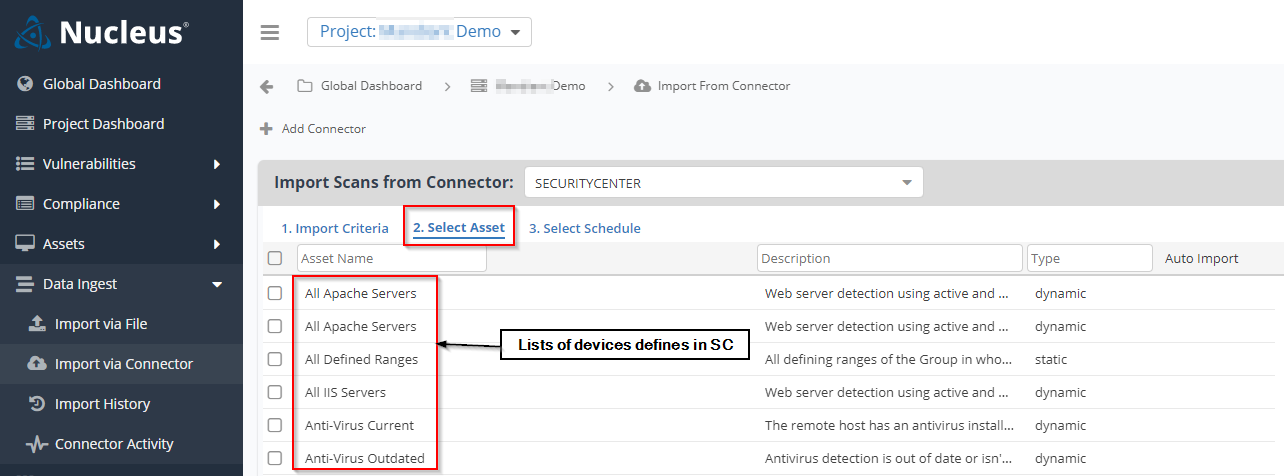
Task: Click the hamburger menu icon
Action: pos(269,32)
